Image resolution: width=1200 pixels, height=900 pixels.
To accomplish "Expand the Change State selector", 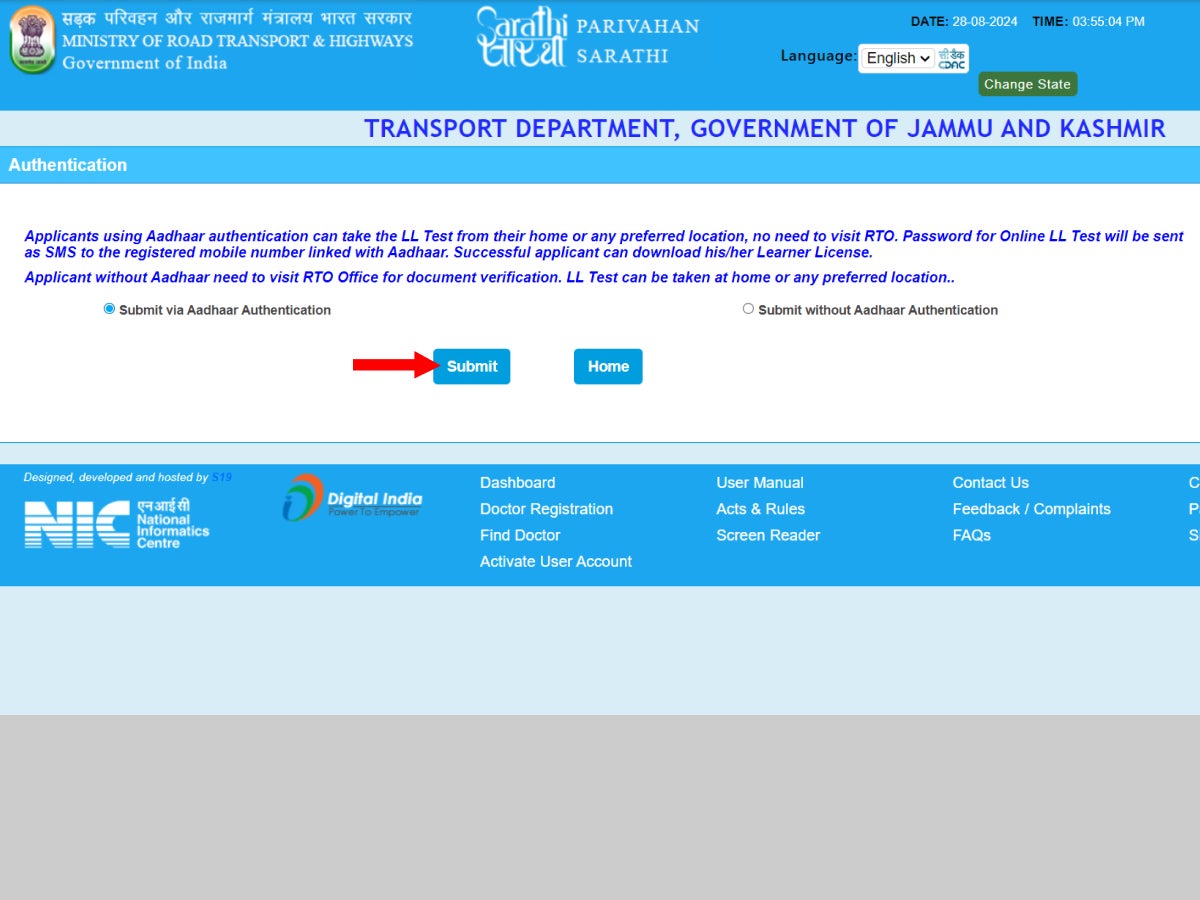I will click(1027, 84).
